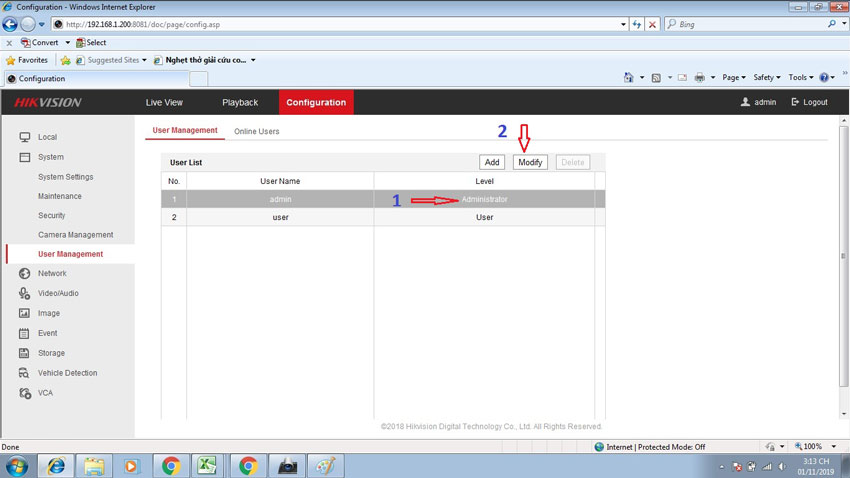Viewport: 850px width, 478px height.
Task: Go to the Live View tab
Action: 164,102
